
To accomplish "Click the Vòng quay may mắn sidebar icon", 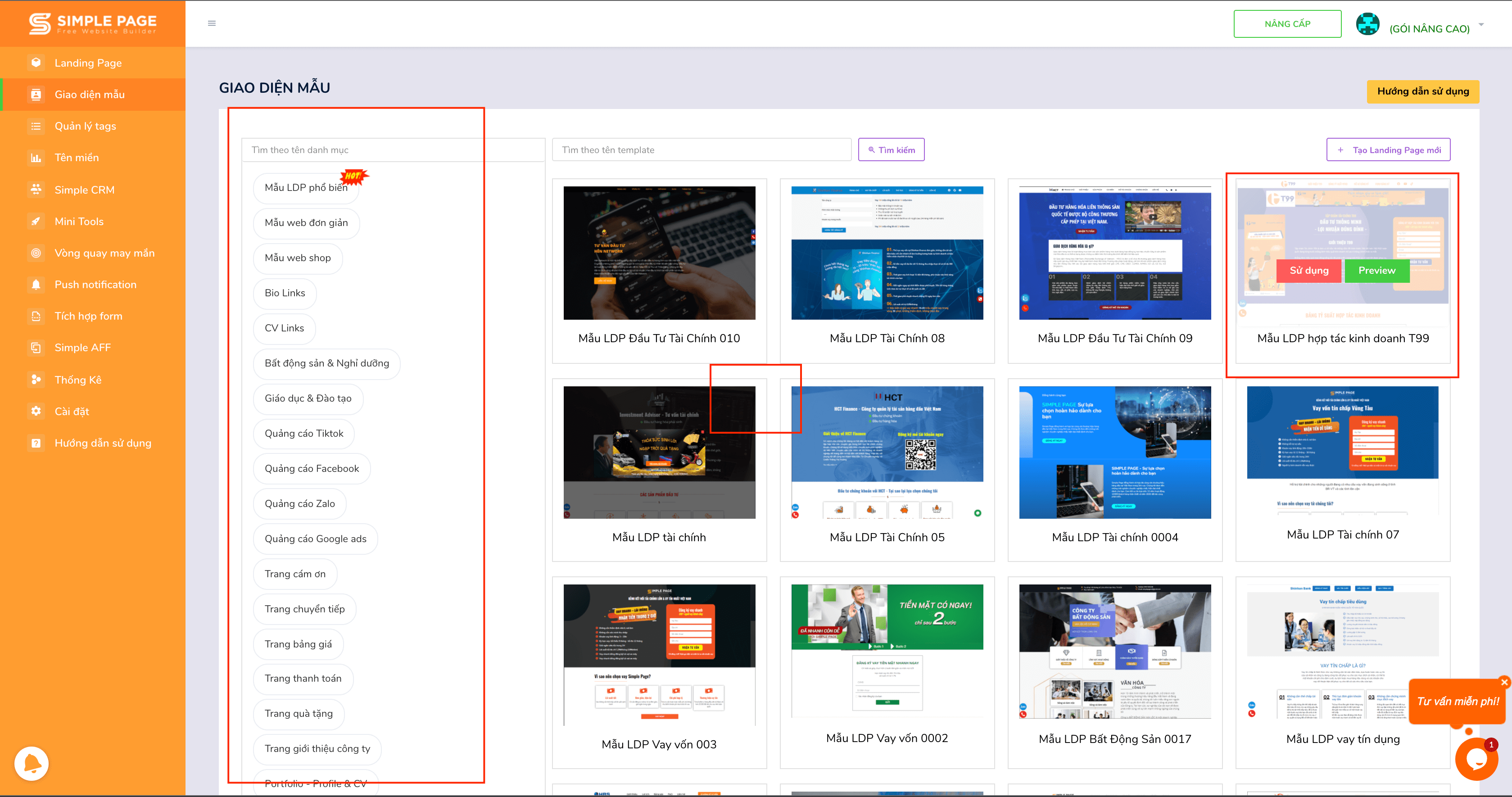I will pos(34,253).
